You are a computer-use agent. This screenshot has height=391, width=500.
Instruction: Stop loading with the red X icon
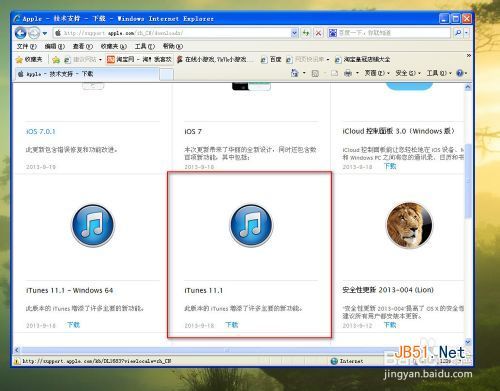click(x=318, y=33)
